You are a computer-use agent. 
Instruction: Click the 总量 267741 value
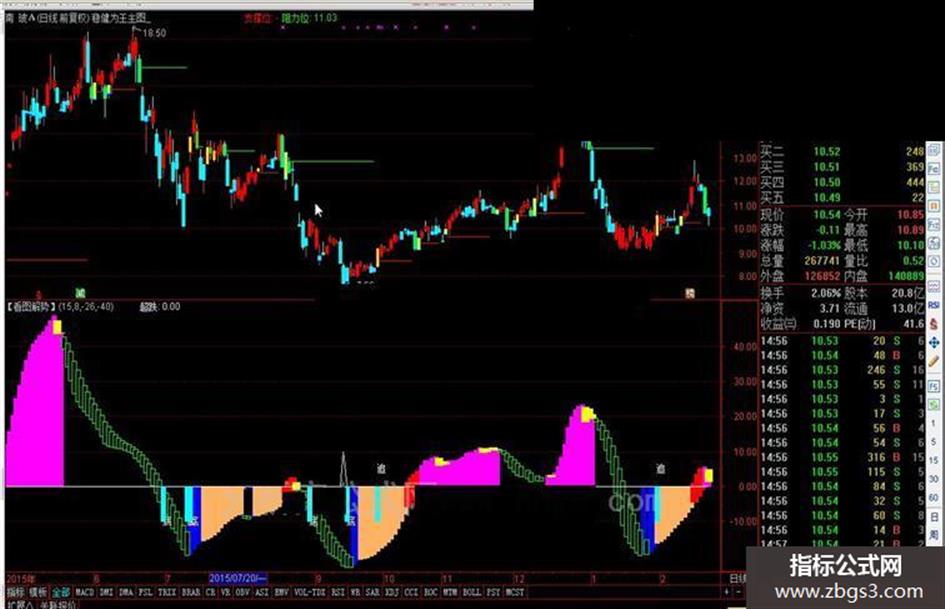point(822,260)
